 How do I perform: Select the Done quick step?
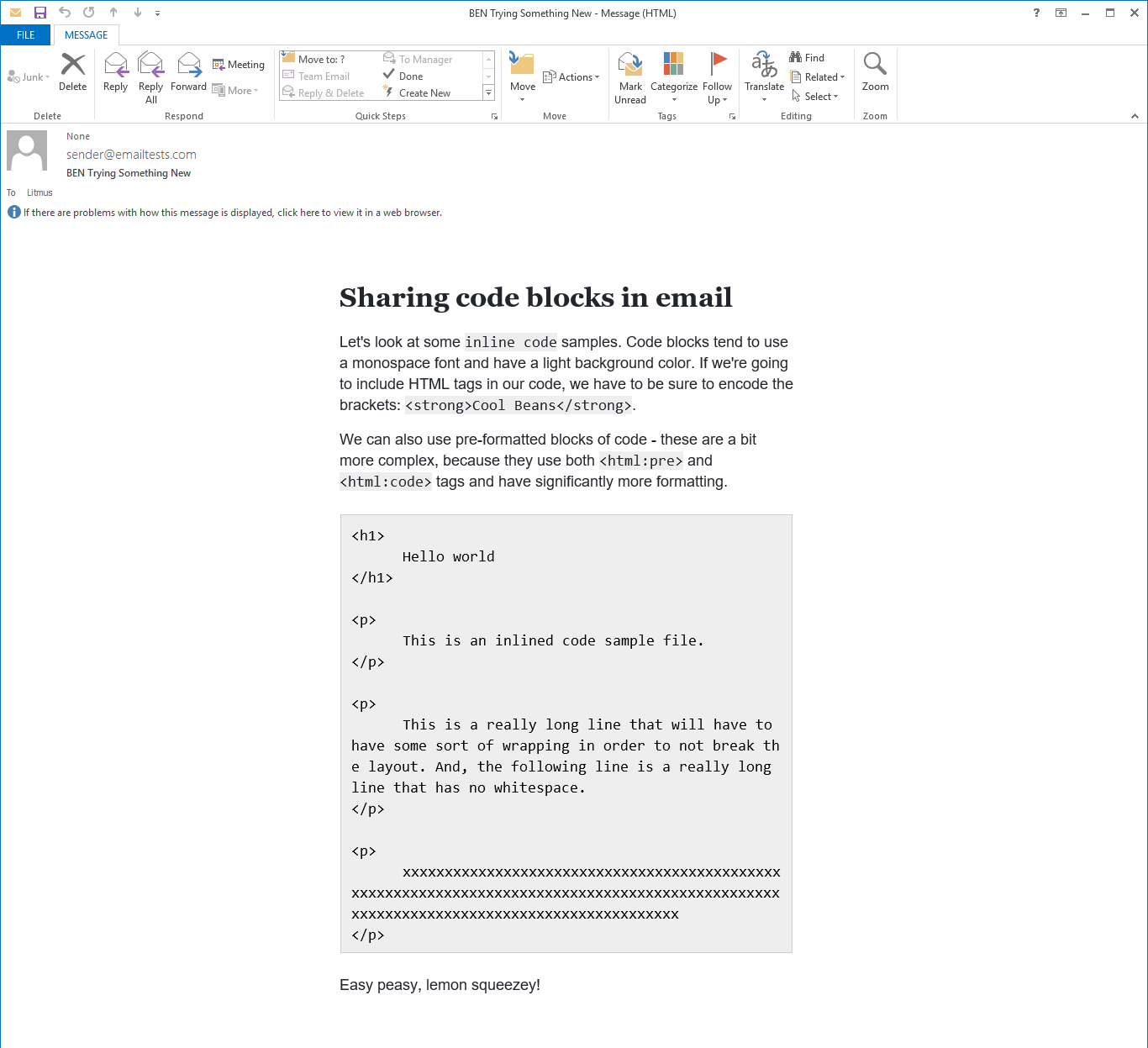[410, 76]
